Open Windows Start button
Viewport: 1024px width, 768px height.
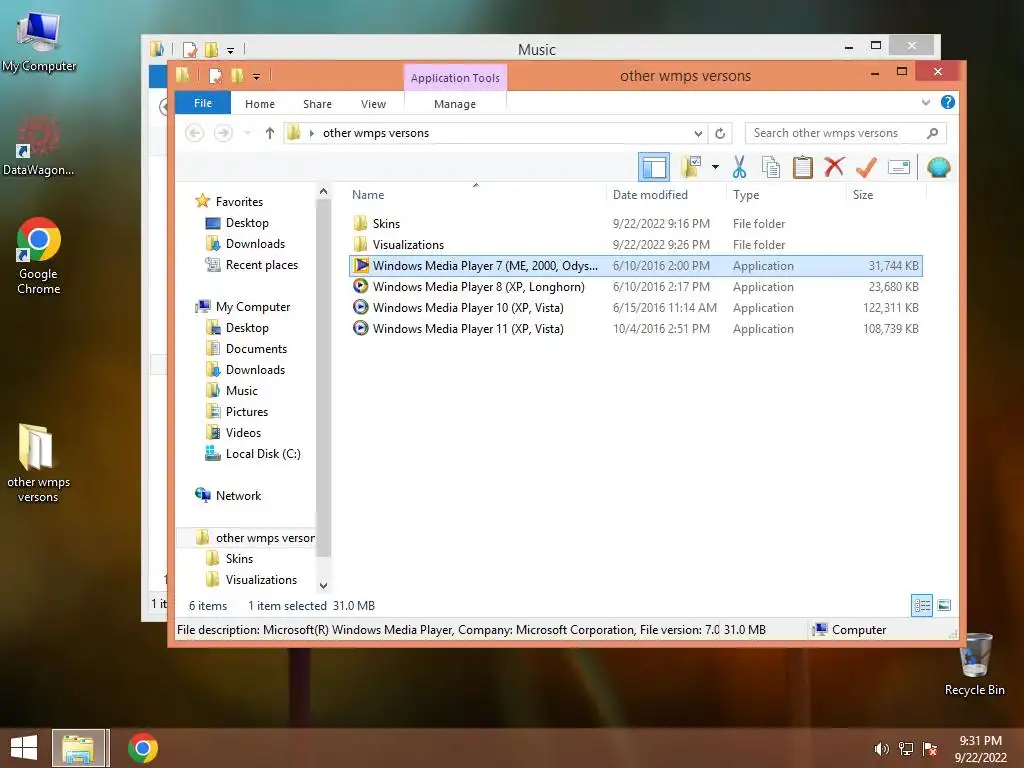24,748
